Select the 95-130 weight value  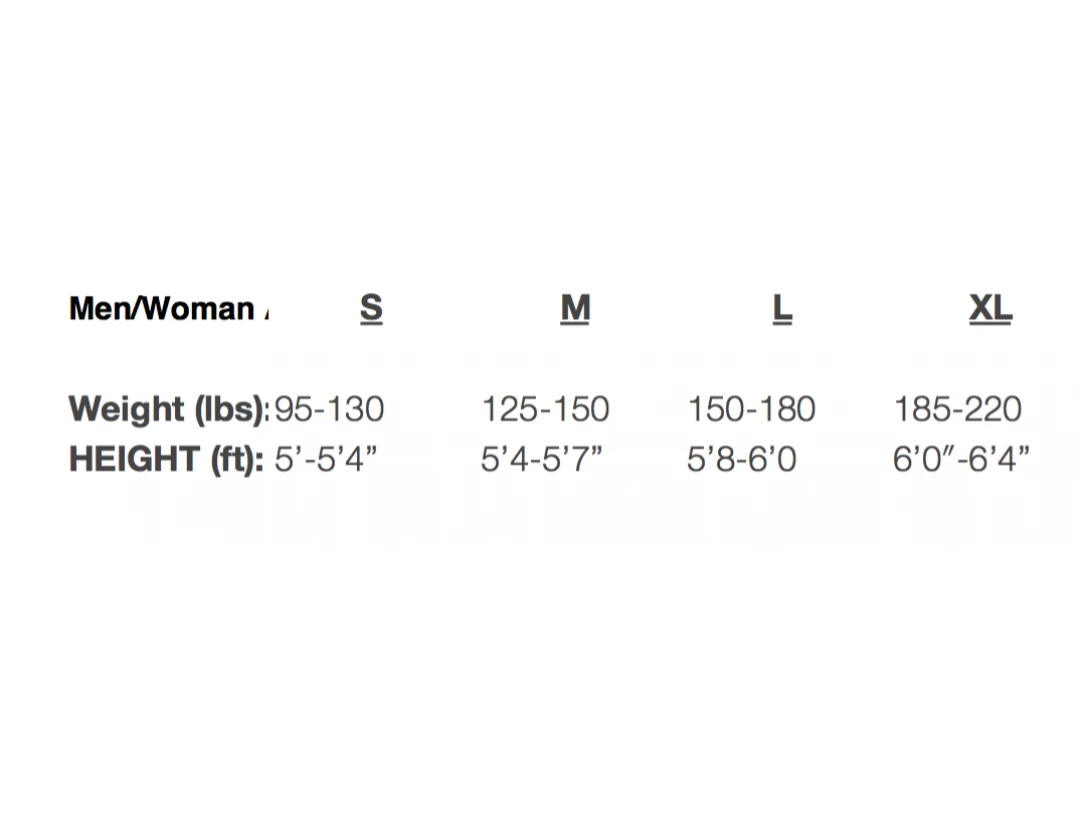click(x=329, y=409)
